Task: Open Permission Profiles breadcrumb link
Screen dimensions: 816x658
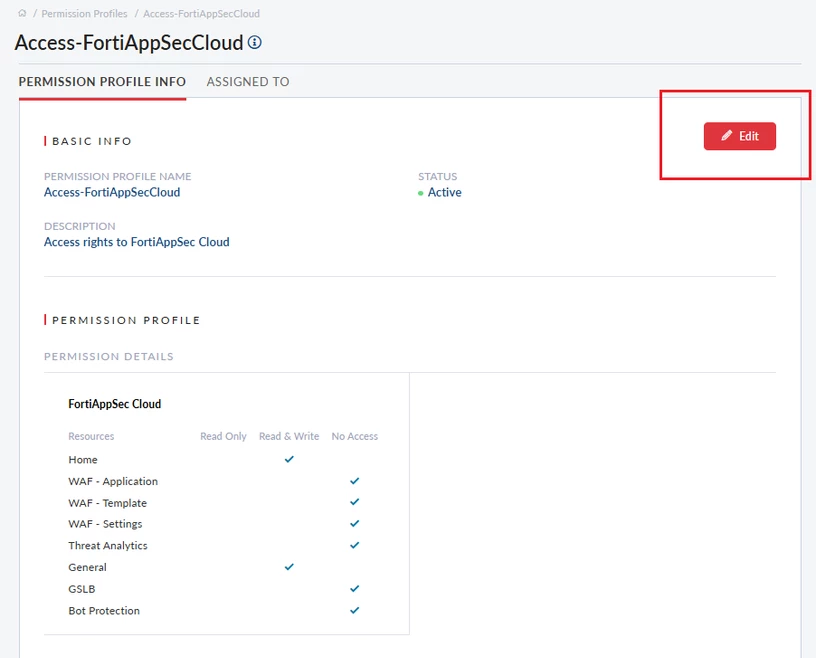Action: 84,14
